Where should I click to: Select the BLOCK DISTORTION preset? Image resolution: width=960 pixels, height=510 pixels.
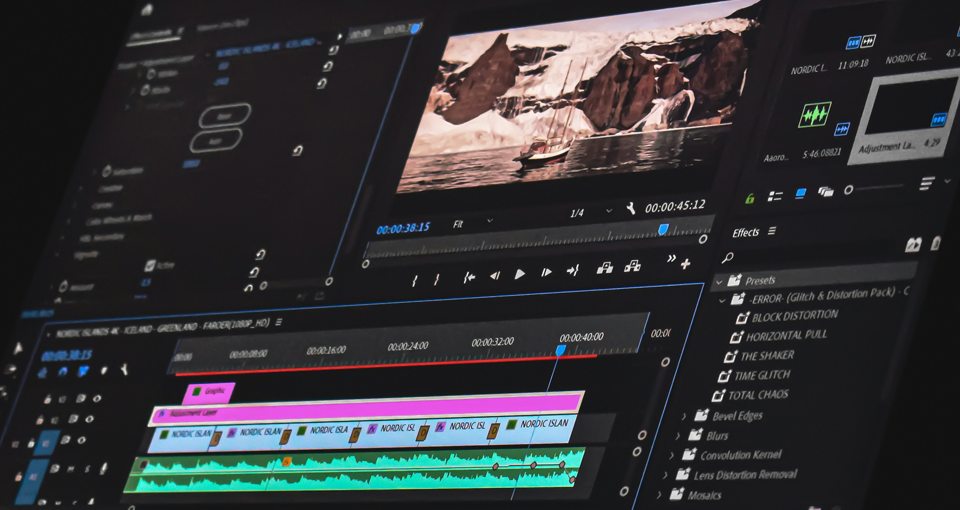click(x=794, y=315)
